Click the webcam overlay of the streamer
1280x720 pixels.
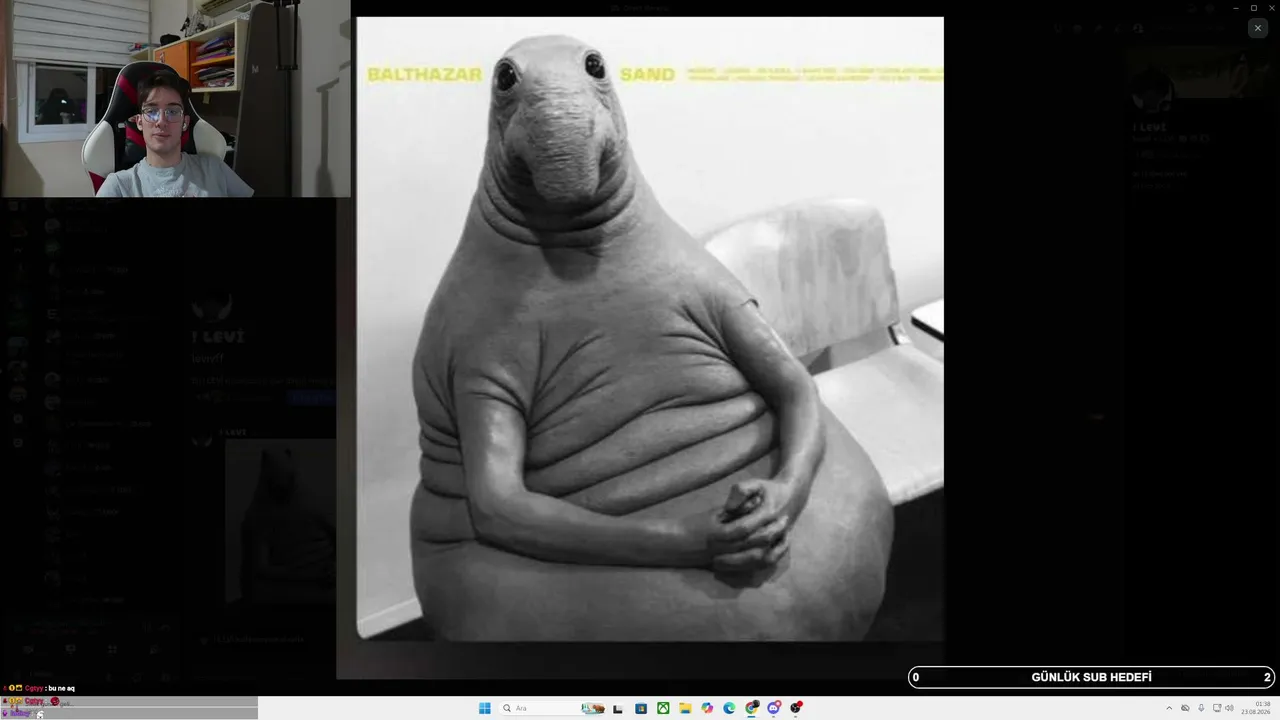(x=176, y=98)
